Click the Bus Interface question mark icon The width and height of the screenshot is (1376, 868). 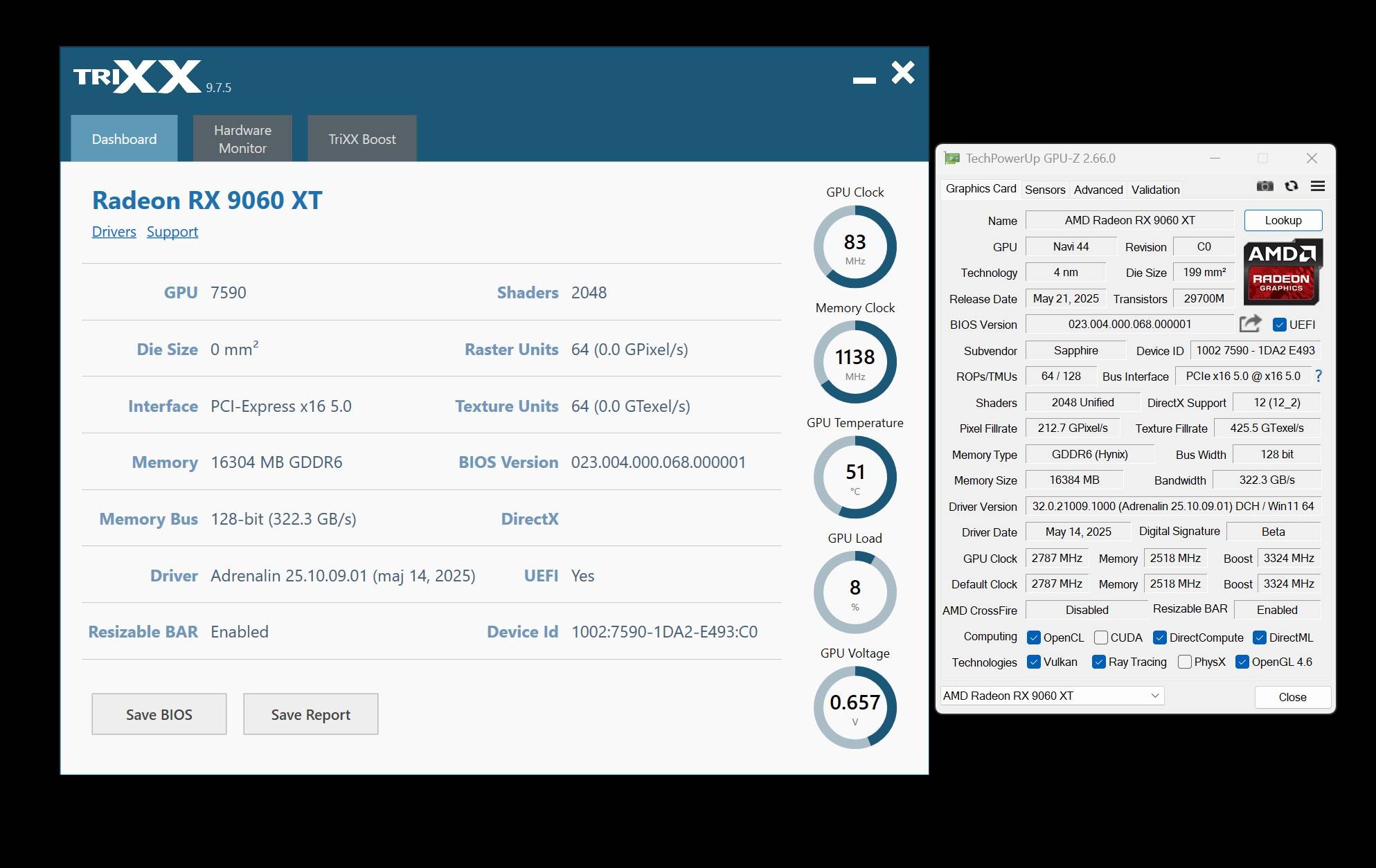click(1319, 376)
